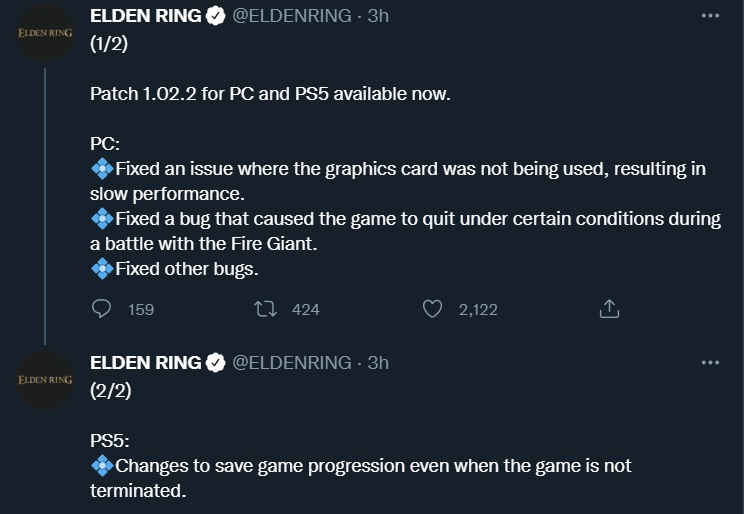The width and height of the screenshot is (744, 514).
Task: Open the ELDEN RING avatar on second tweet
Action: [45, 380]
